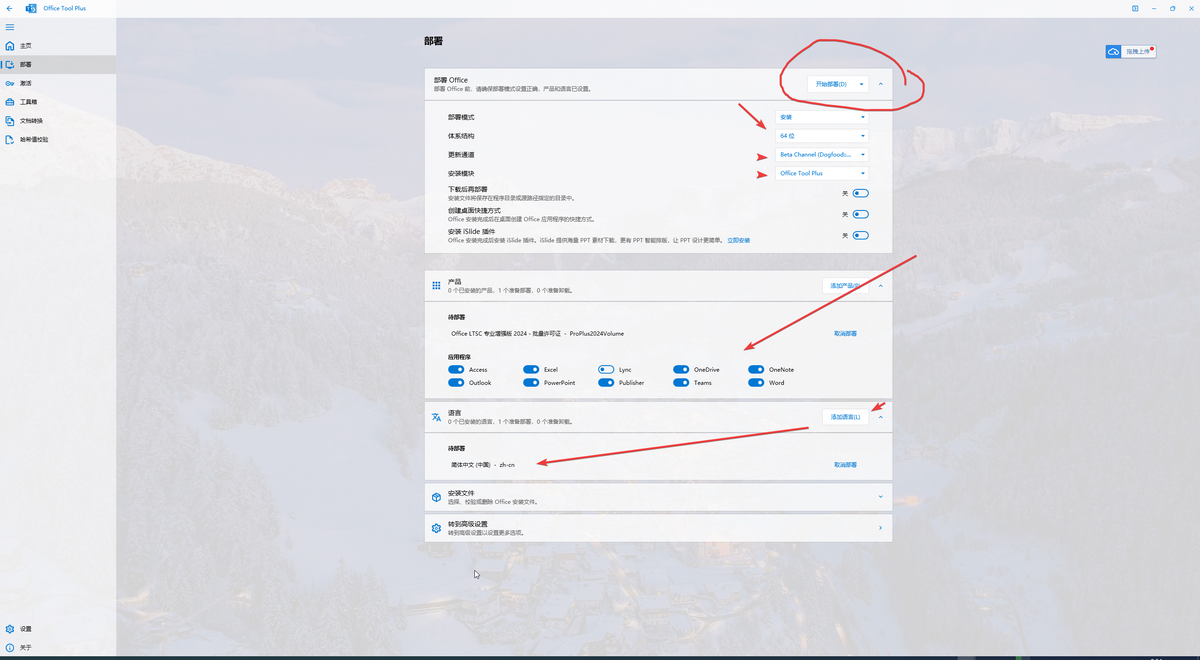Disable the PowerPoint switch

[x=531, y=383]
